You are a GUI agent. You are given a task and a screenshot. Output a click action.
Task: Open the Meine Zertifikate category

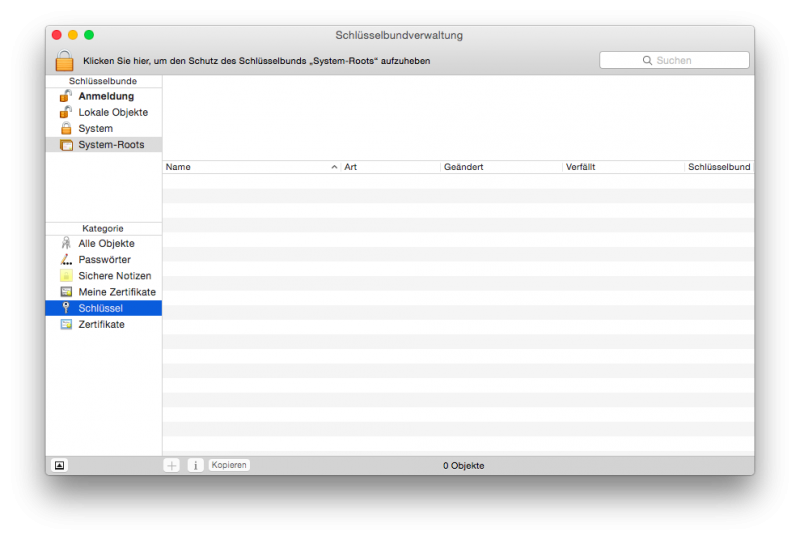coord(116,292)
